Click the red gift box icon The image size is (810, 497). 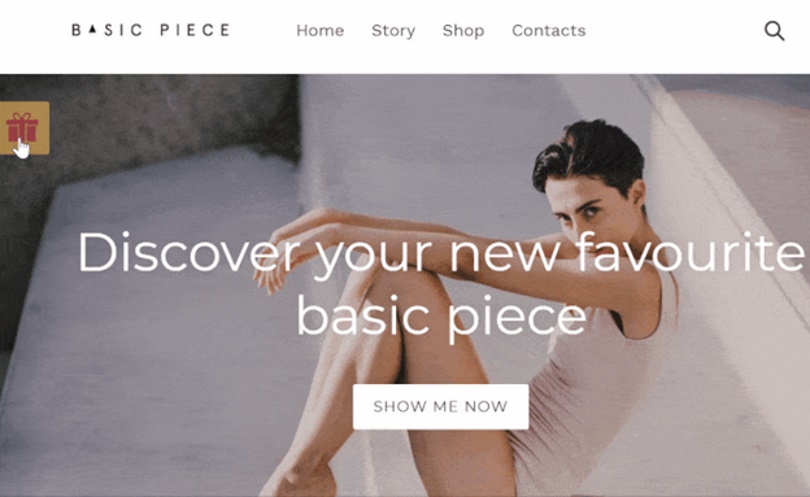[22, 128]
